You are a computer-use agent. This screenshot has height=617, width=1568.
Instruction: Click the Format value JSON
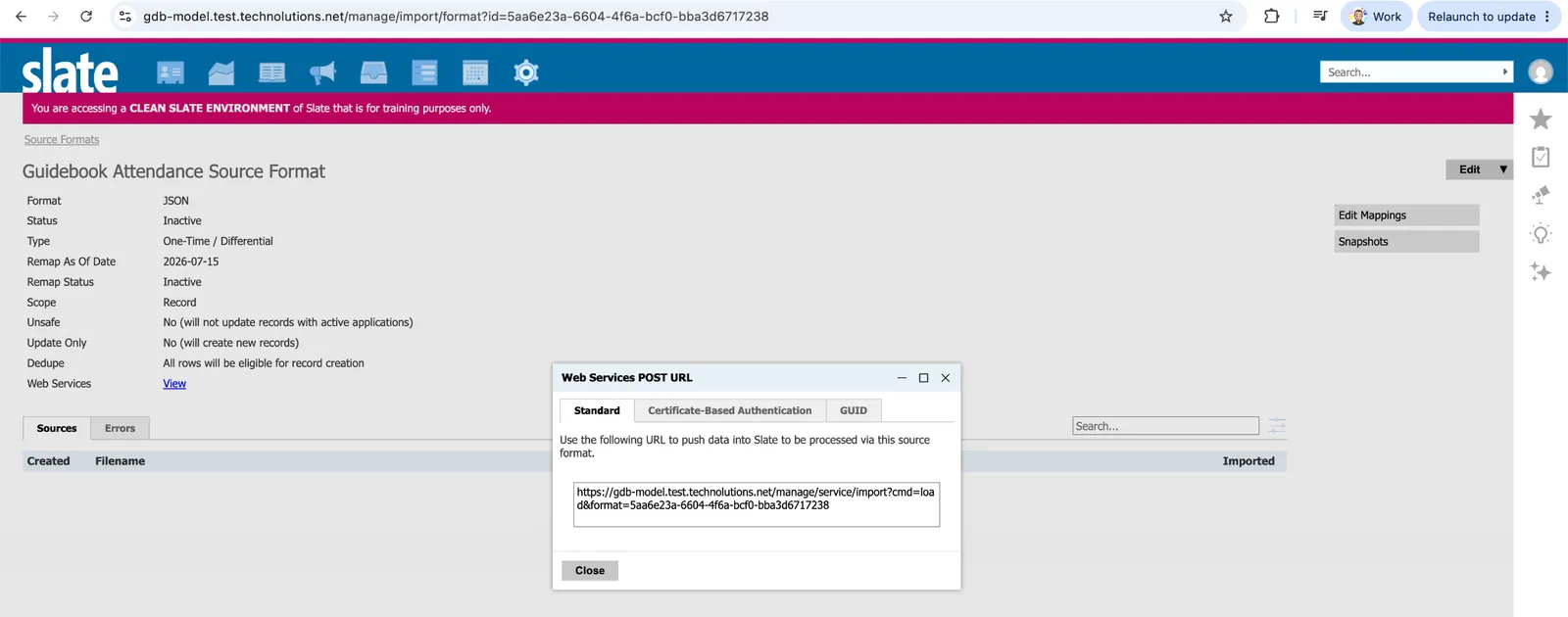click(175, 201)
